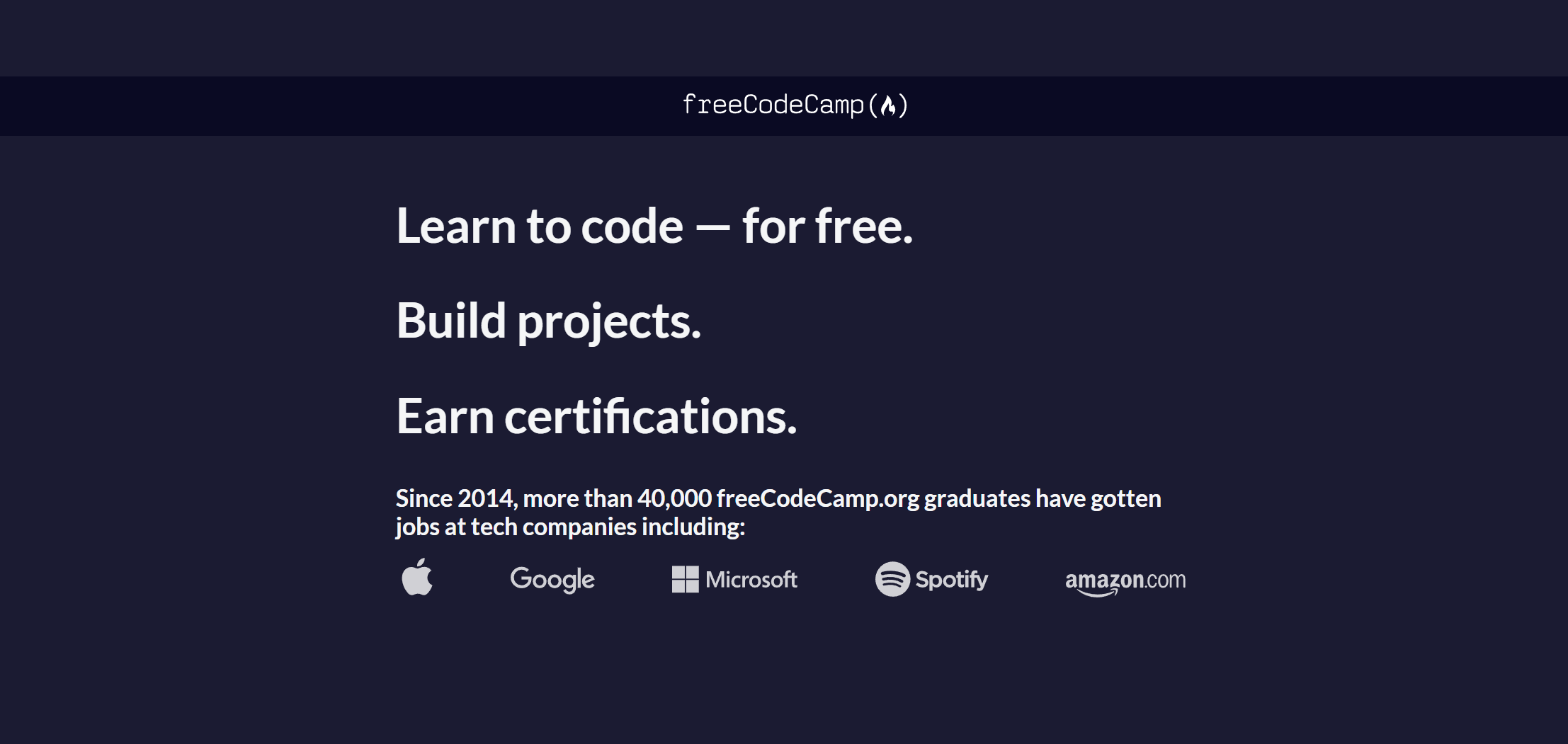Click the 'Learn to code — for free.' heading
This screenshot has height=744, width=1568.
655,227
